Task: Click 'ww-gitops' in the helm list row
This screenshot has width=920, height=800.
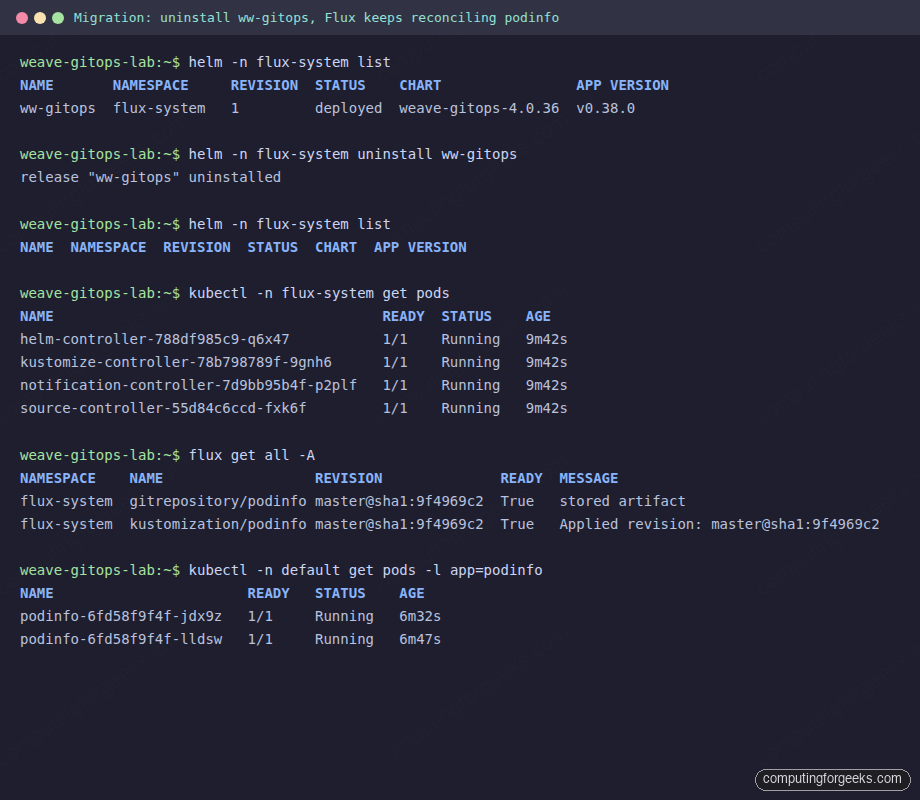Action: click(x=58, y=109)
